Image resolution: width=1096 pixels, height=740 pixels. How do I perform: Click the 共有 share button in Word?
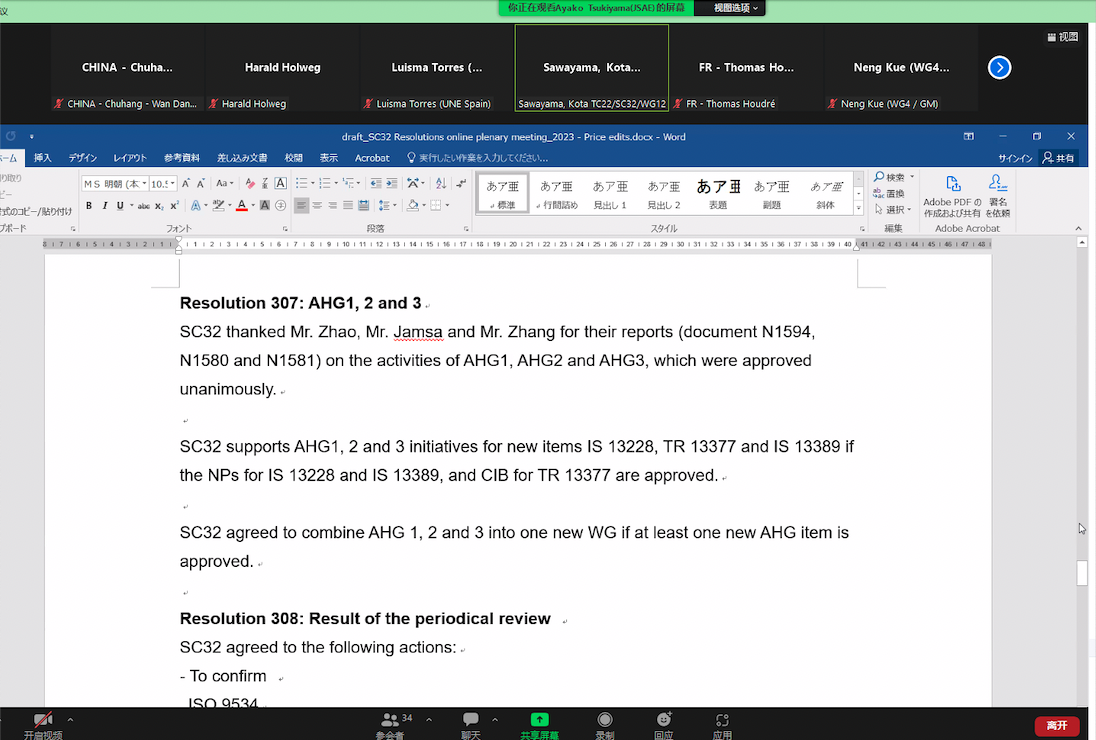click(1059, 158)
